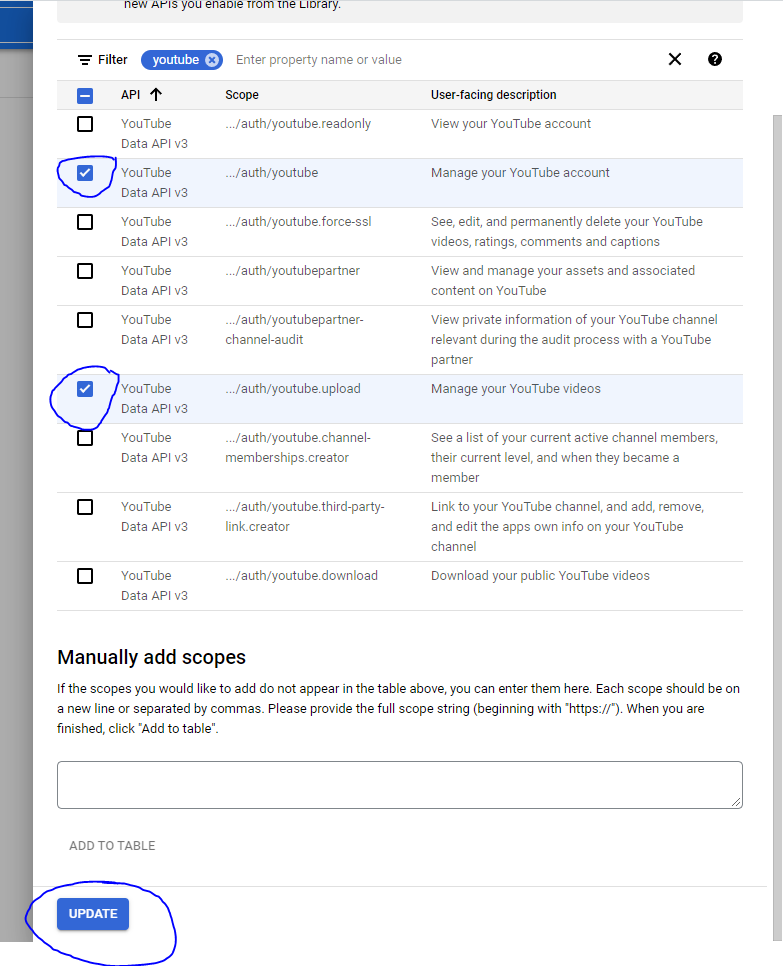Enable the youtube.force-ssl scope checkbox
The image size is (783, 966).
[85, 222]
